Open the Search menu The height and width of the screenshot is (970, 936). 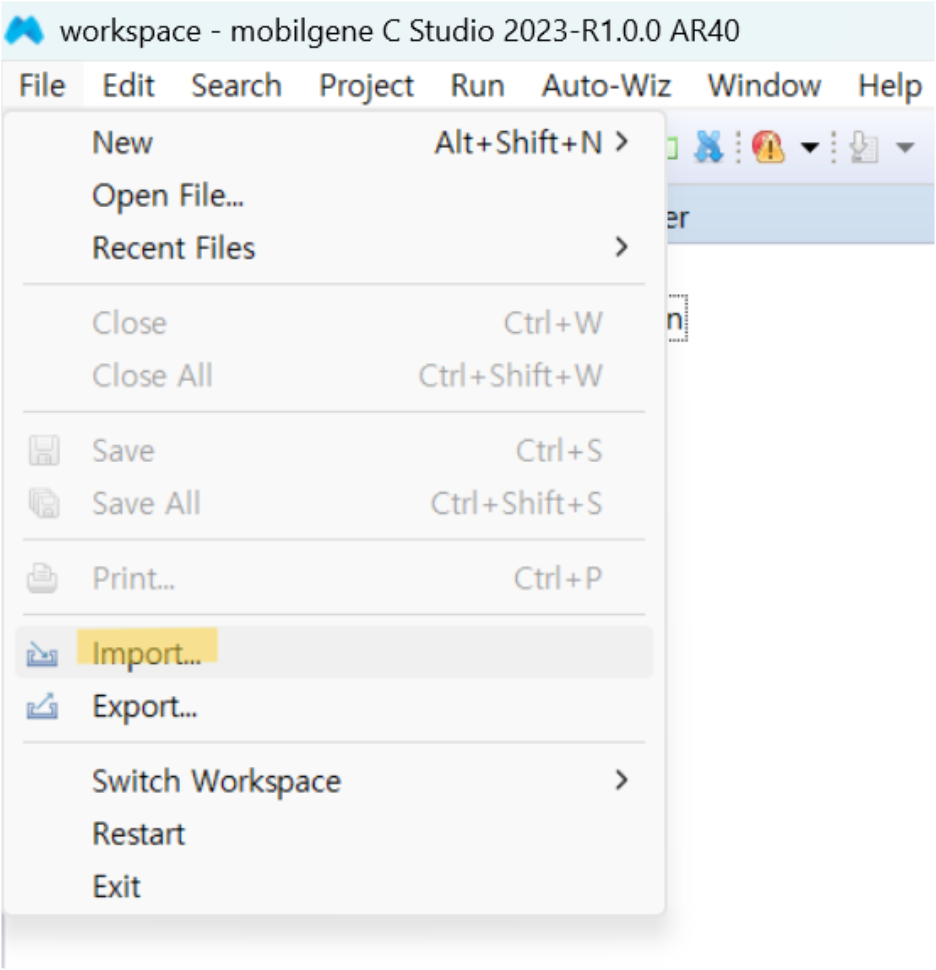point(236,85)
